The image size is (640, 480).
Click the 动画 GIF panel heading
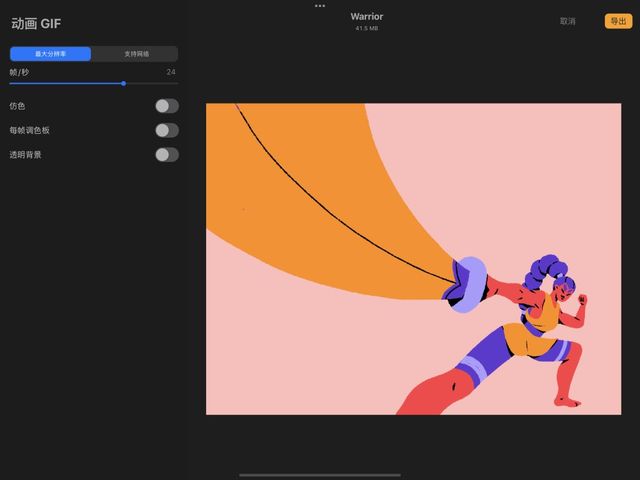point(36,23)
